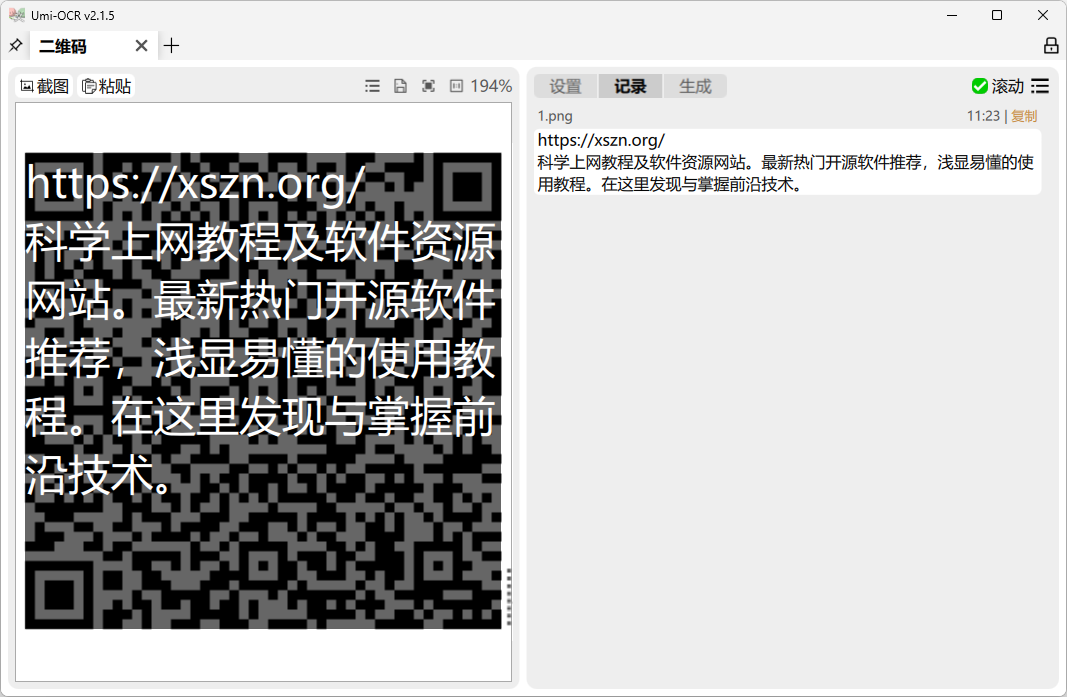Click the 复制 copy link
The image size is (1067, 697).
[x=1024, y=116]
